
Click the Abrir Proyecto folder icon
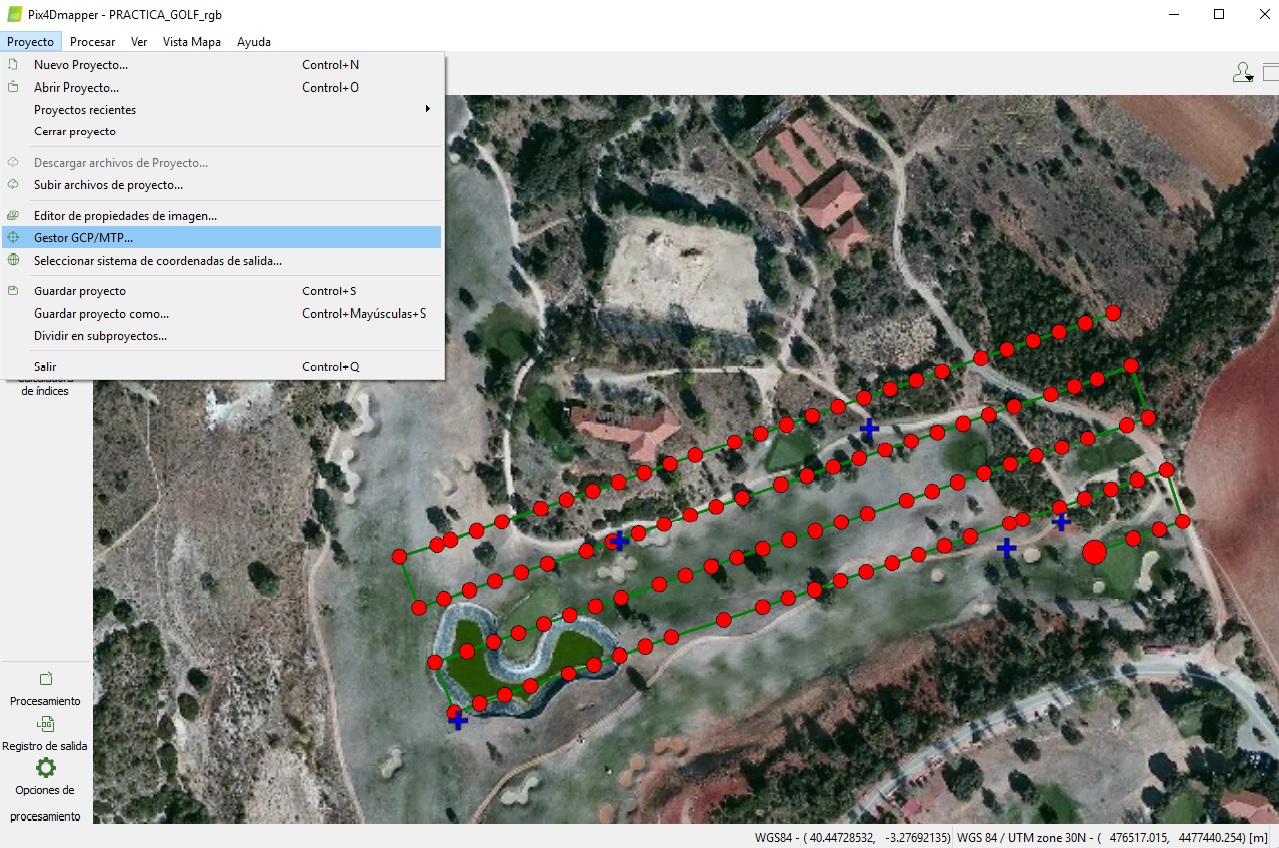13,87
